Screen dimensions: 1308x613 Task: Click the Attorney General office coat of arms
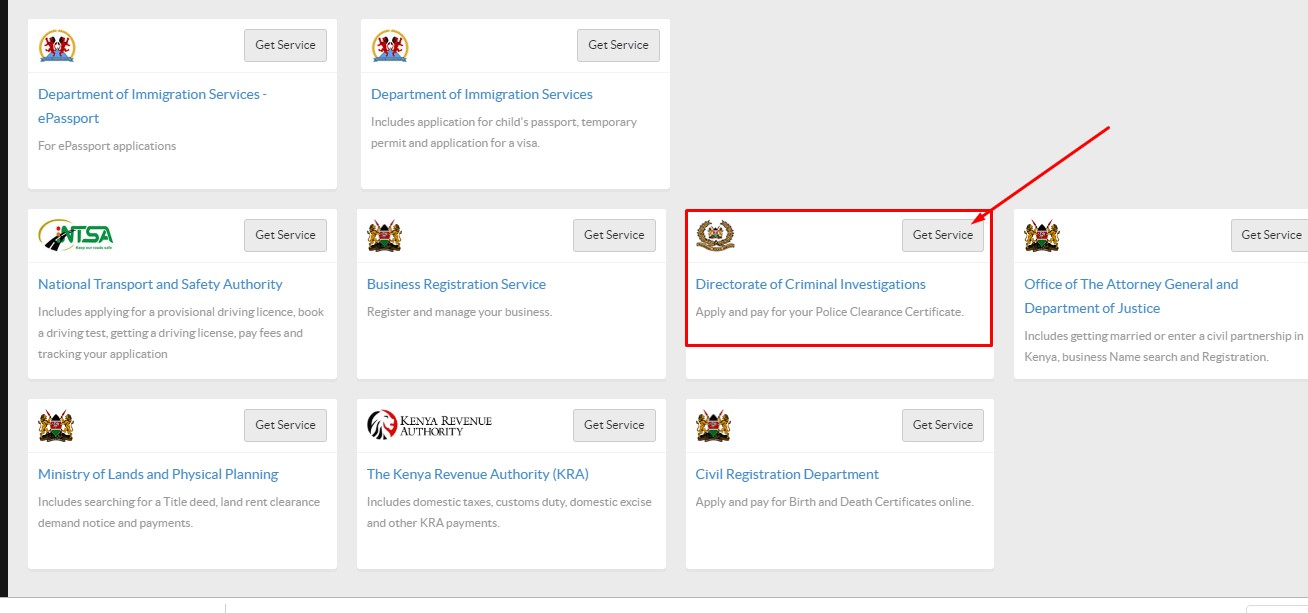coord(1042,235)
